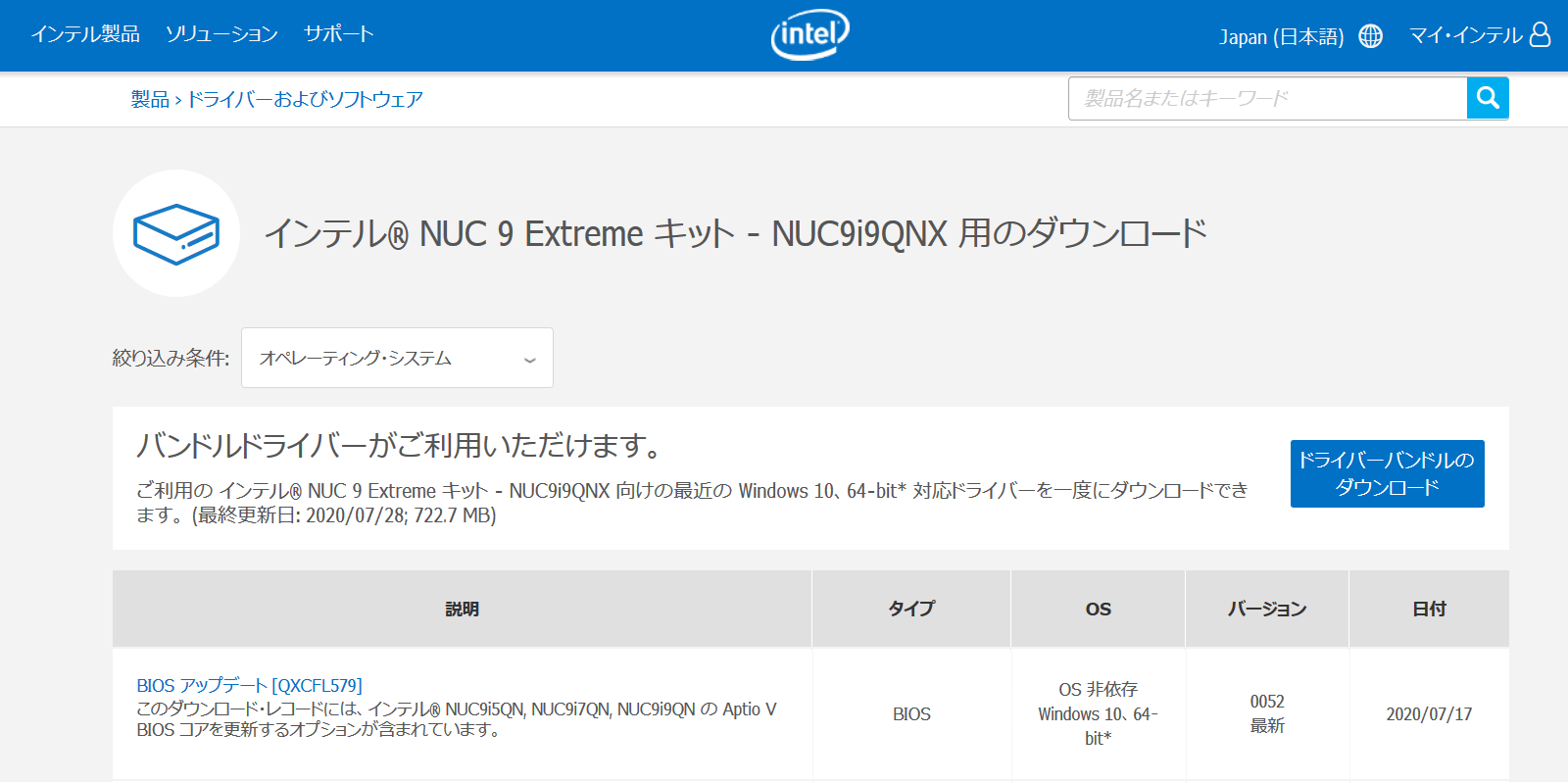Expand the オペレーティング・システム filter dropdown

397,358
